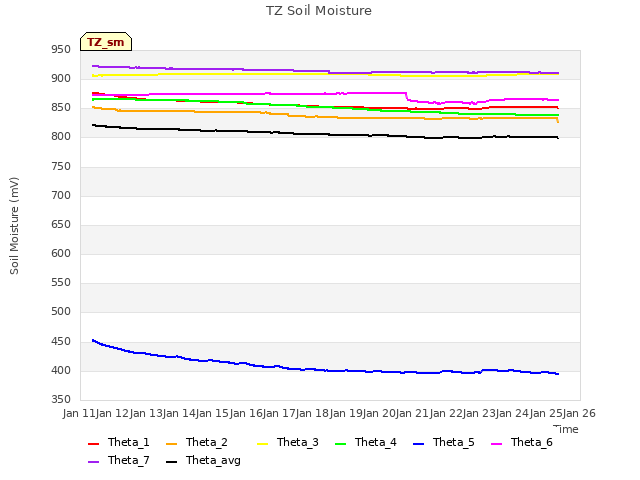Screen dimensions: 640x480
Task: Click the purple Theta_7 legend swatch
Action: click(x=93, y=462)
